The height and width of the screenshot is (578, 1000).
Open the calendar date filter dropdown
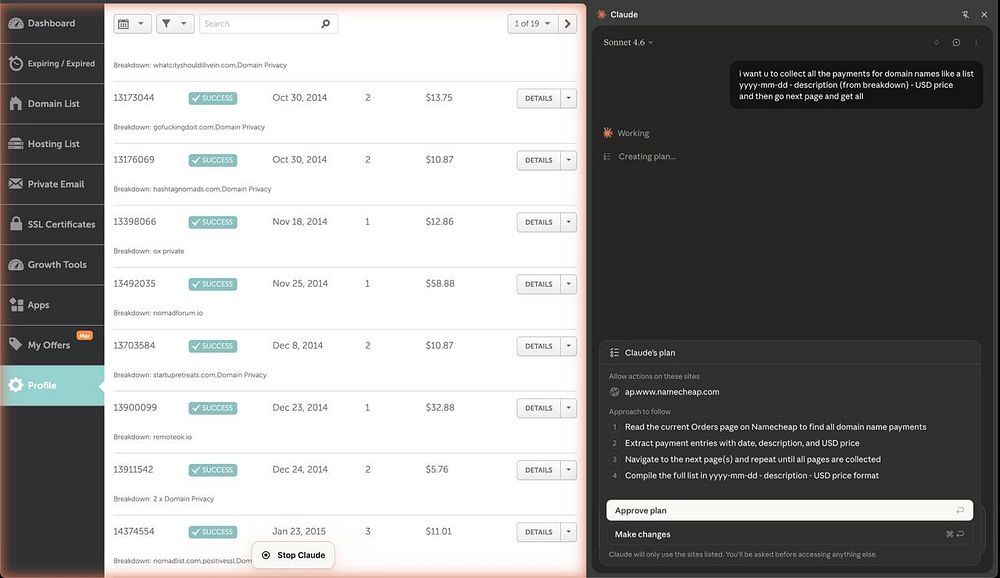coord(133,24)
